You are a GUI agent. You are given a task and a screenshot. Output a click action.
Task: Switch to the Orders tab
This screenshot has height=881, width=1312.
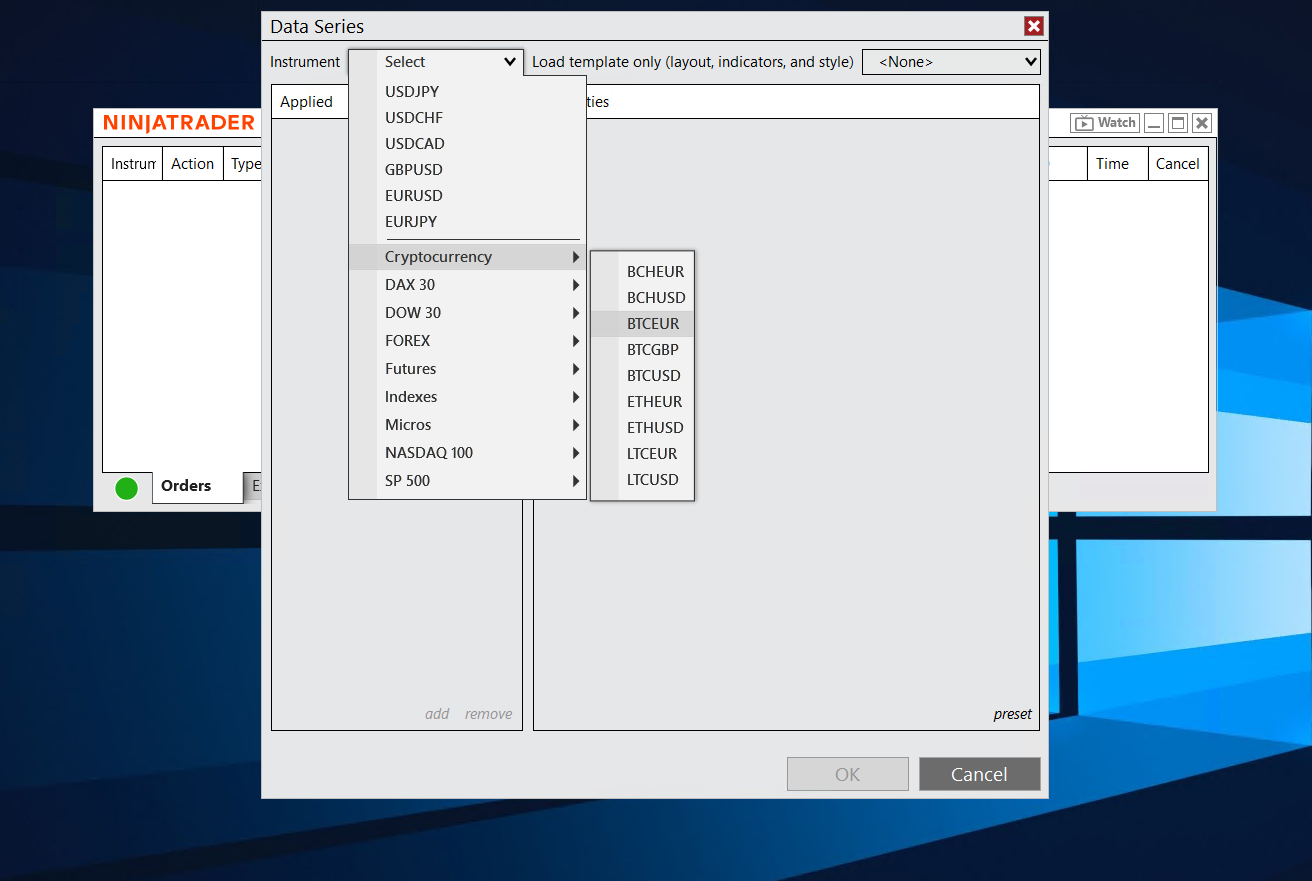coord(186,486)
